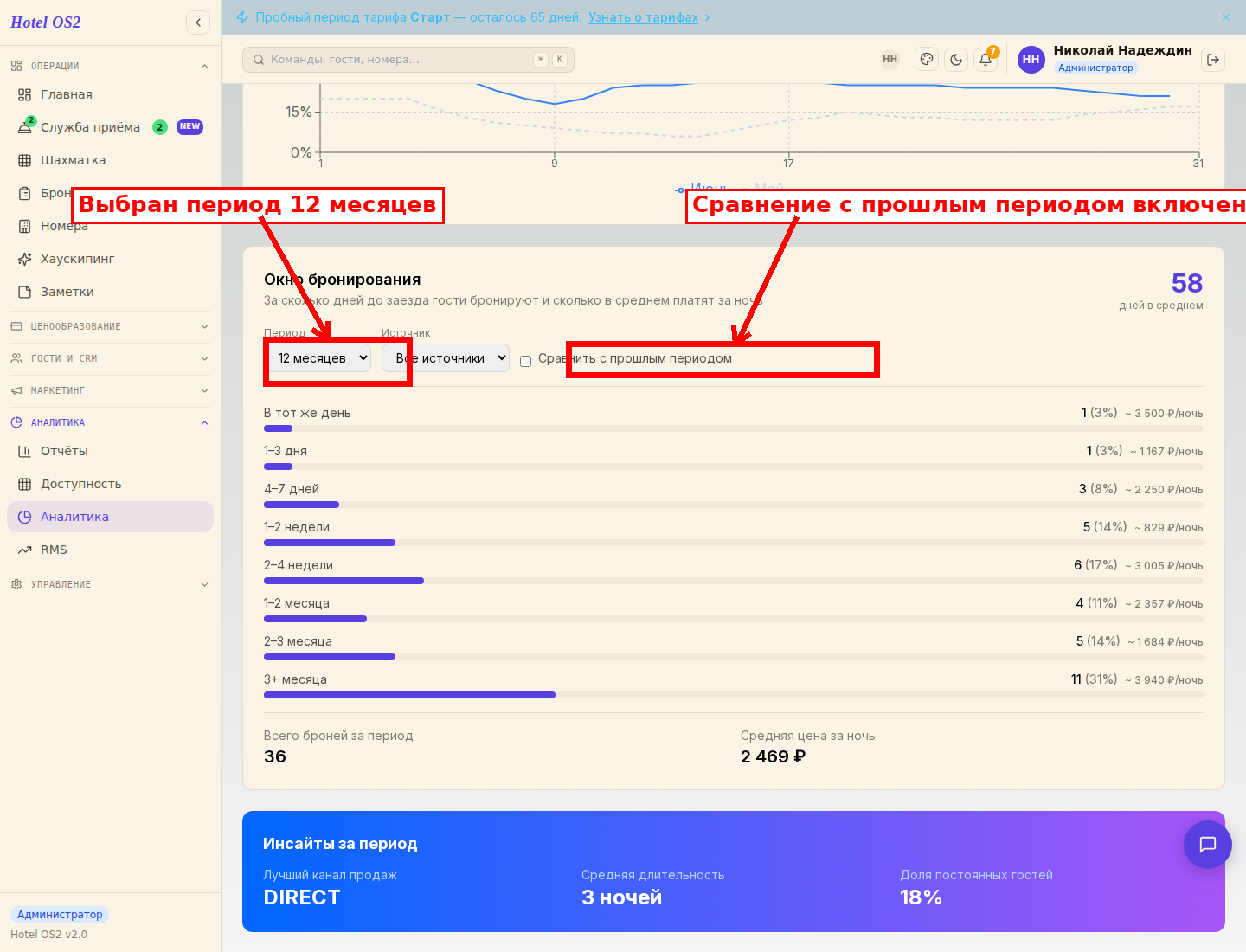
Task: Collapse the sidebar with the chevron button
Action: coord(198,23)
